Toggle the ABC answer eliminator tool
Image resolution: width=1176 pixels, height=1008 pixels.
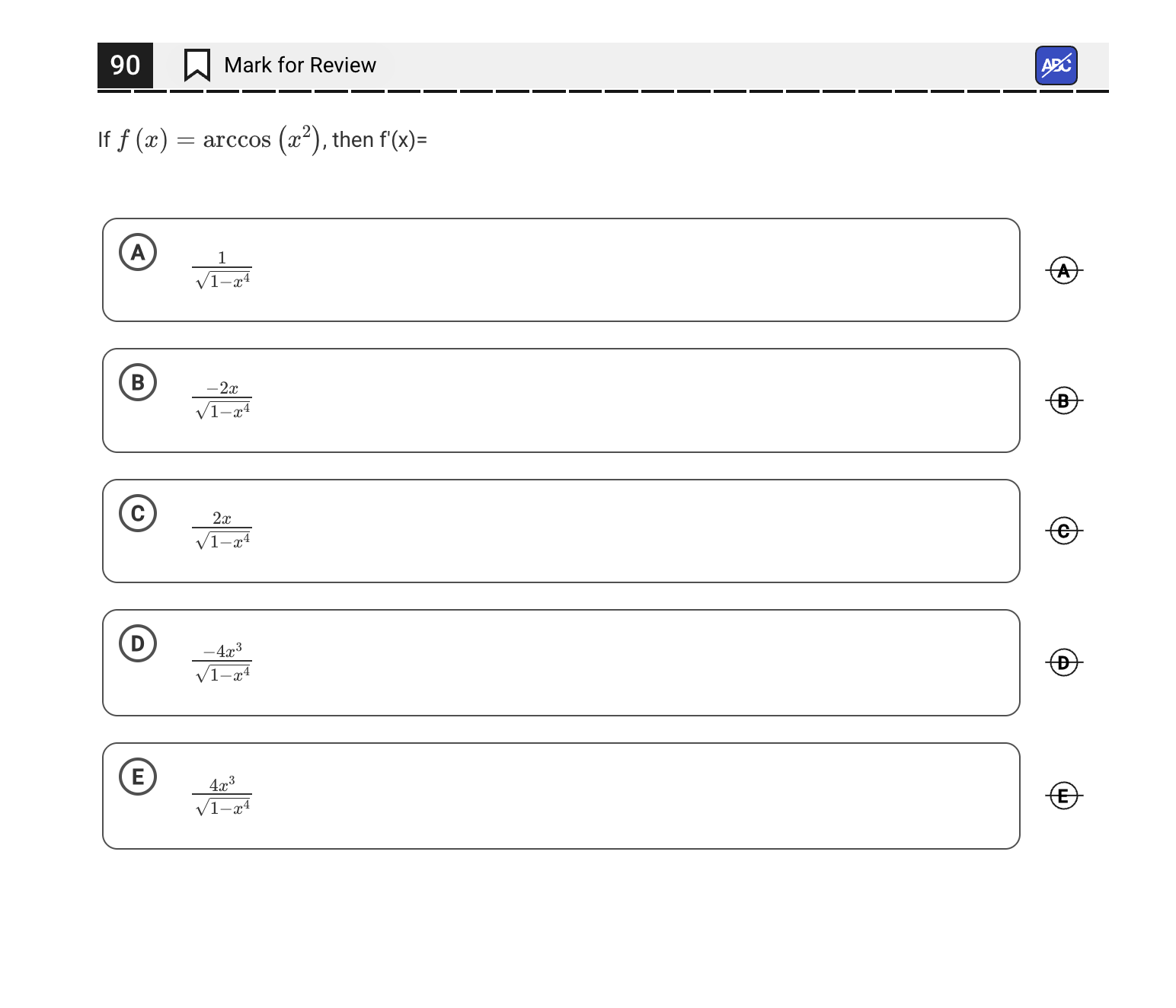coord(1056,65)
